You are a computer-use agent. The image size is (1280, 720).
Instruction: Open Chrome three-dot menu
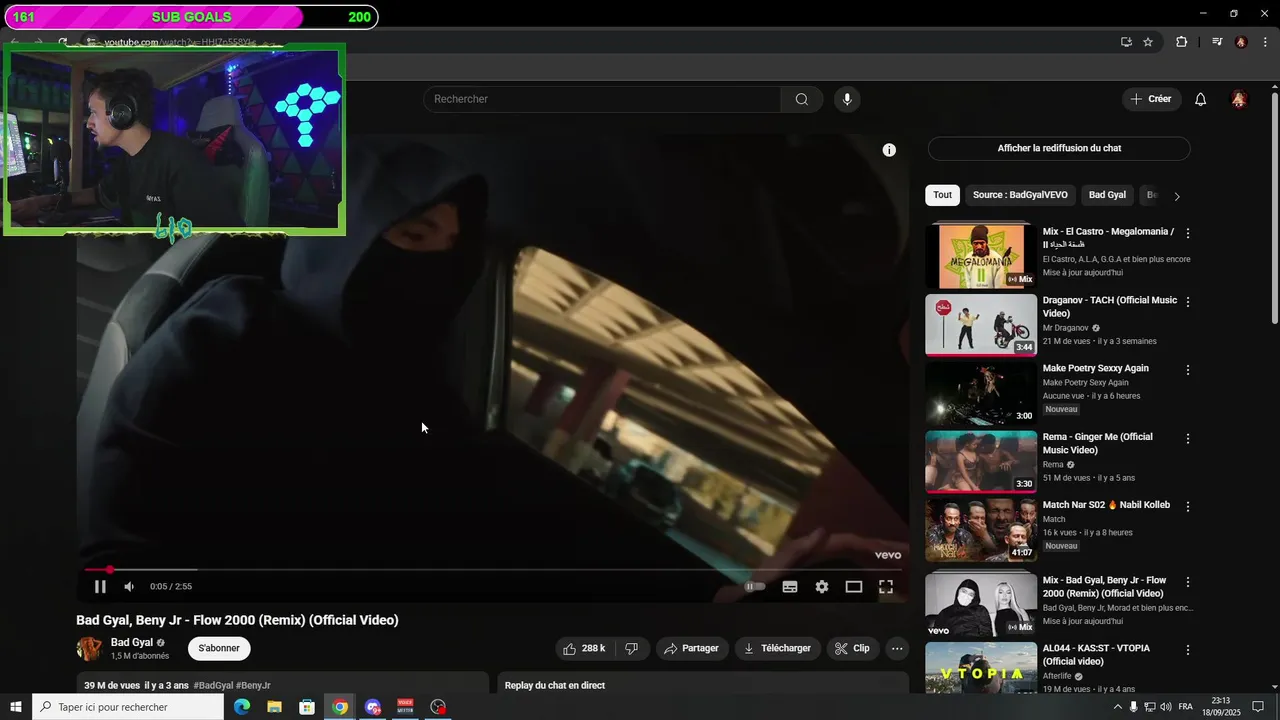pyautogui.click(x=1266, y=42)
